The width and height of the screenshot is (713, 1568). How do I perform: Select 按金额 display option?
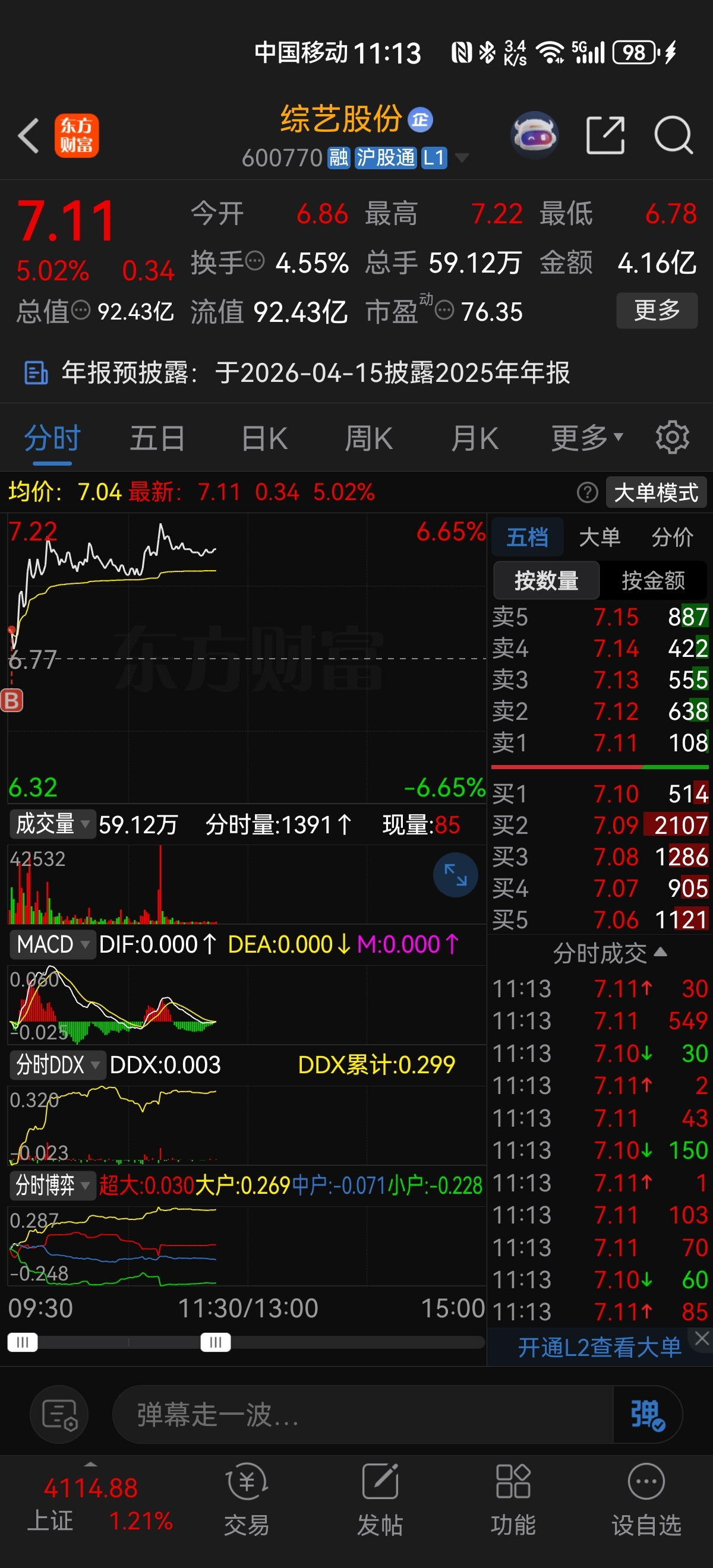pos(654,581)
